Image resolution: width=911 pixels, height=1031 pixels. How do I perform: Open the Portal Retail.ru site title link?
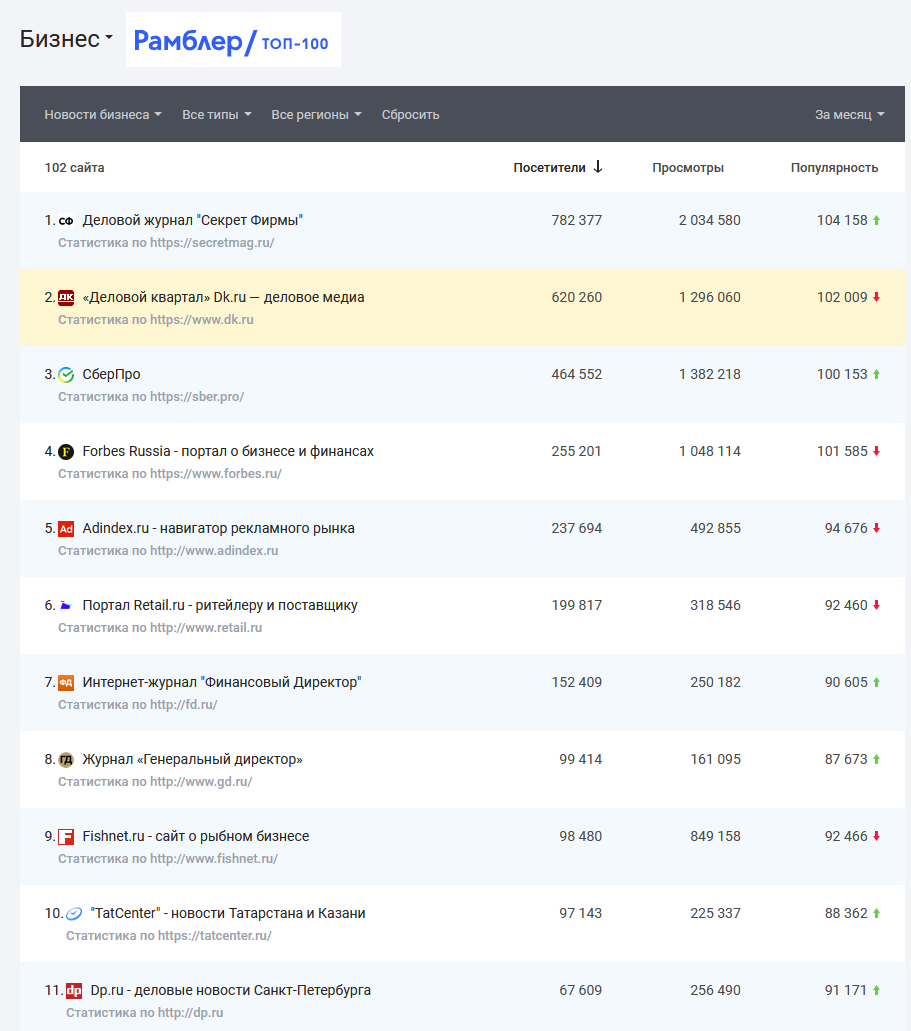tap(220, 606)
